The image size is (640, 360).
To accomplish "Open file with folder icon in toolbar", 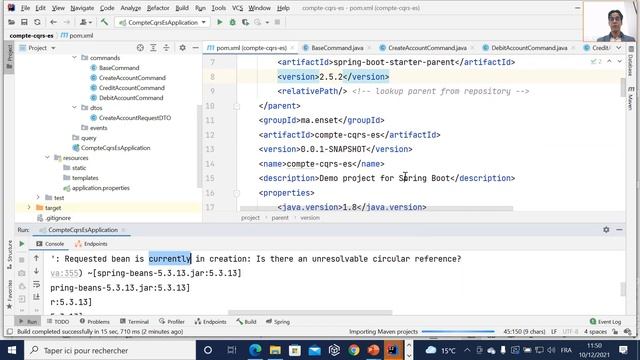I will 11,22.
